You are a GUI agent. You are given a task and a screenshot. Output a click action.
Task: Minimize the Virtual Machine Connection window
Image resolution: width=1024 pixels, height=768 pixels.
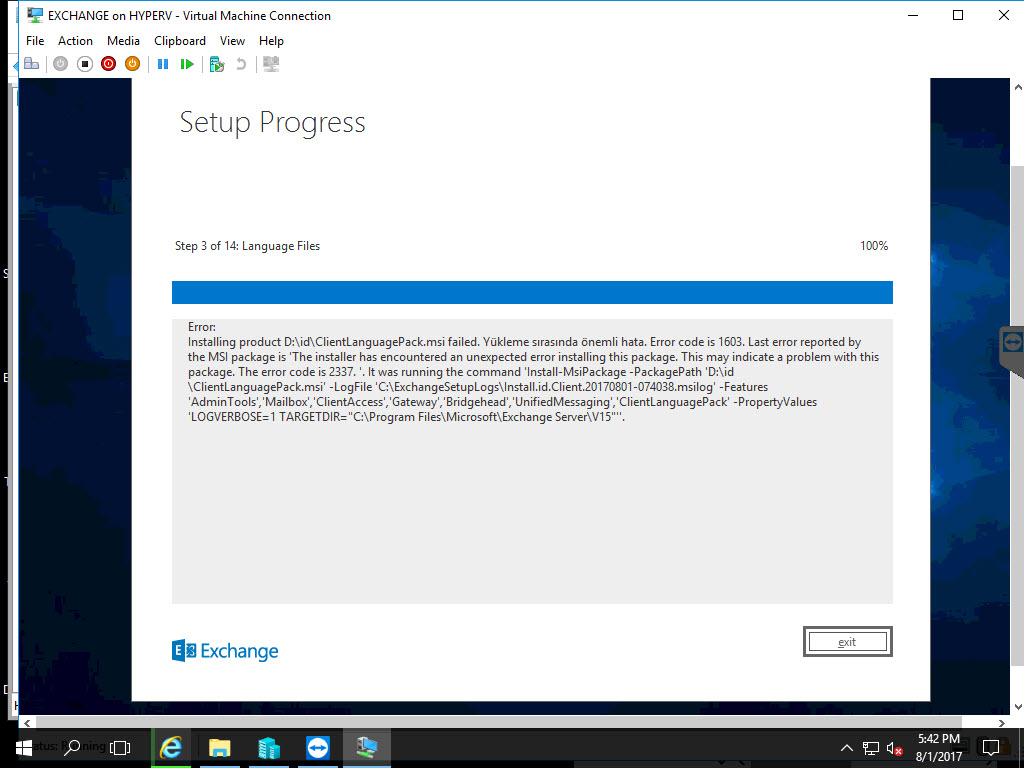pos(913,15)
